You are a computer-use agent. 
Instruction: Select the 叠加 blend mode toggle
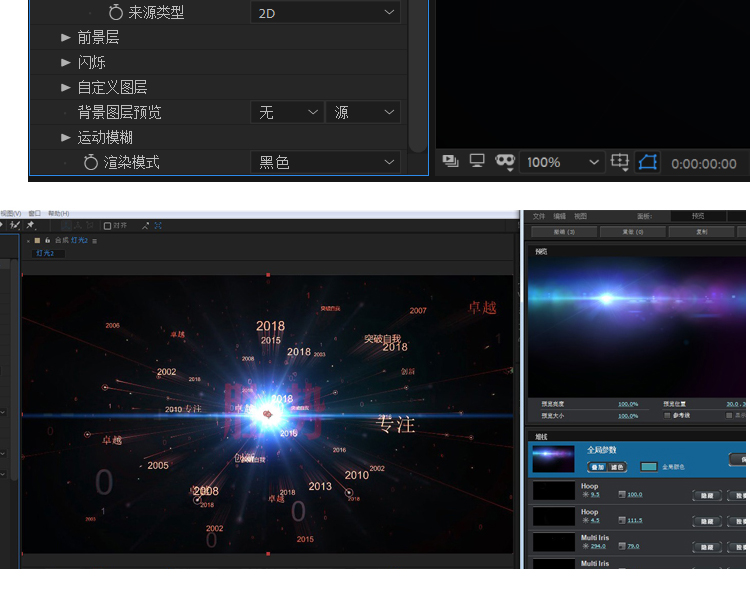(597, 467)
